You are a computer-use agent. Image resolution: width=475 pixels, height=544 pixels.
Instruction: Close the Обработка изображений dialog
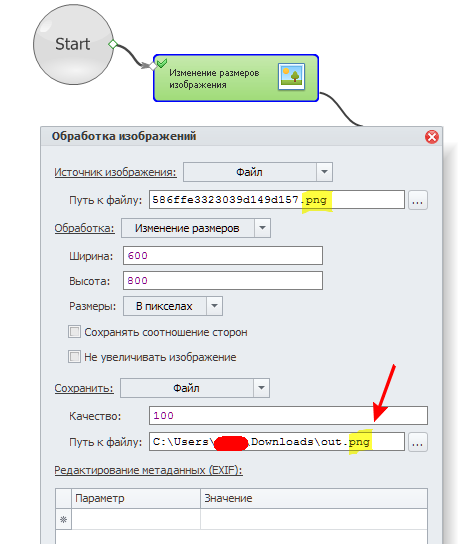[x=432, y=137]
